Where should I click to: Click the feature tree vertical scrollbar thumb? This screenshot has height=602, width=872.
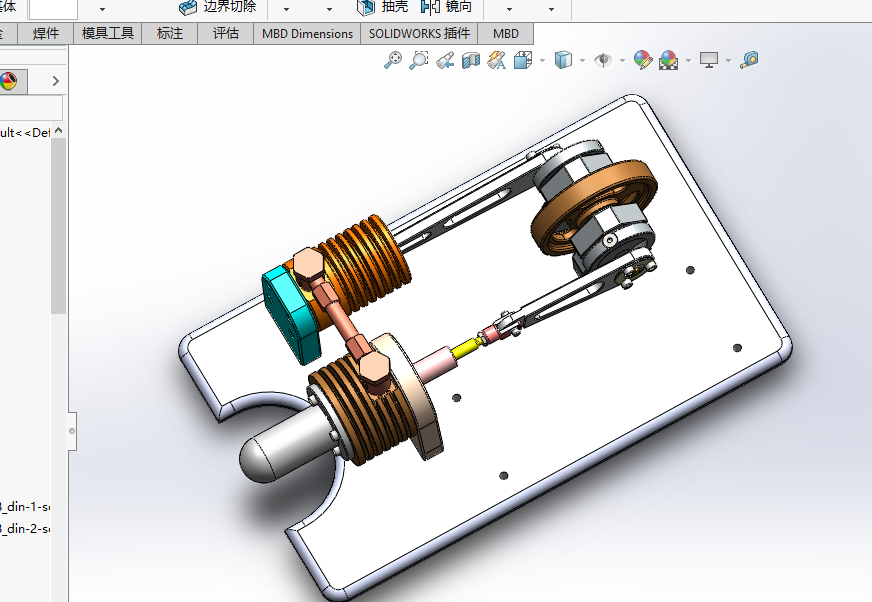59,225
